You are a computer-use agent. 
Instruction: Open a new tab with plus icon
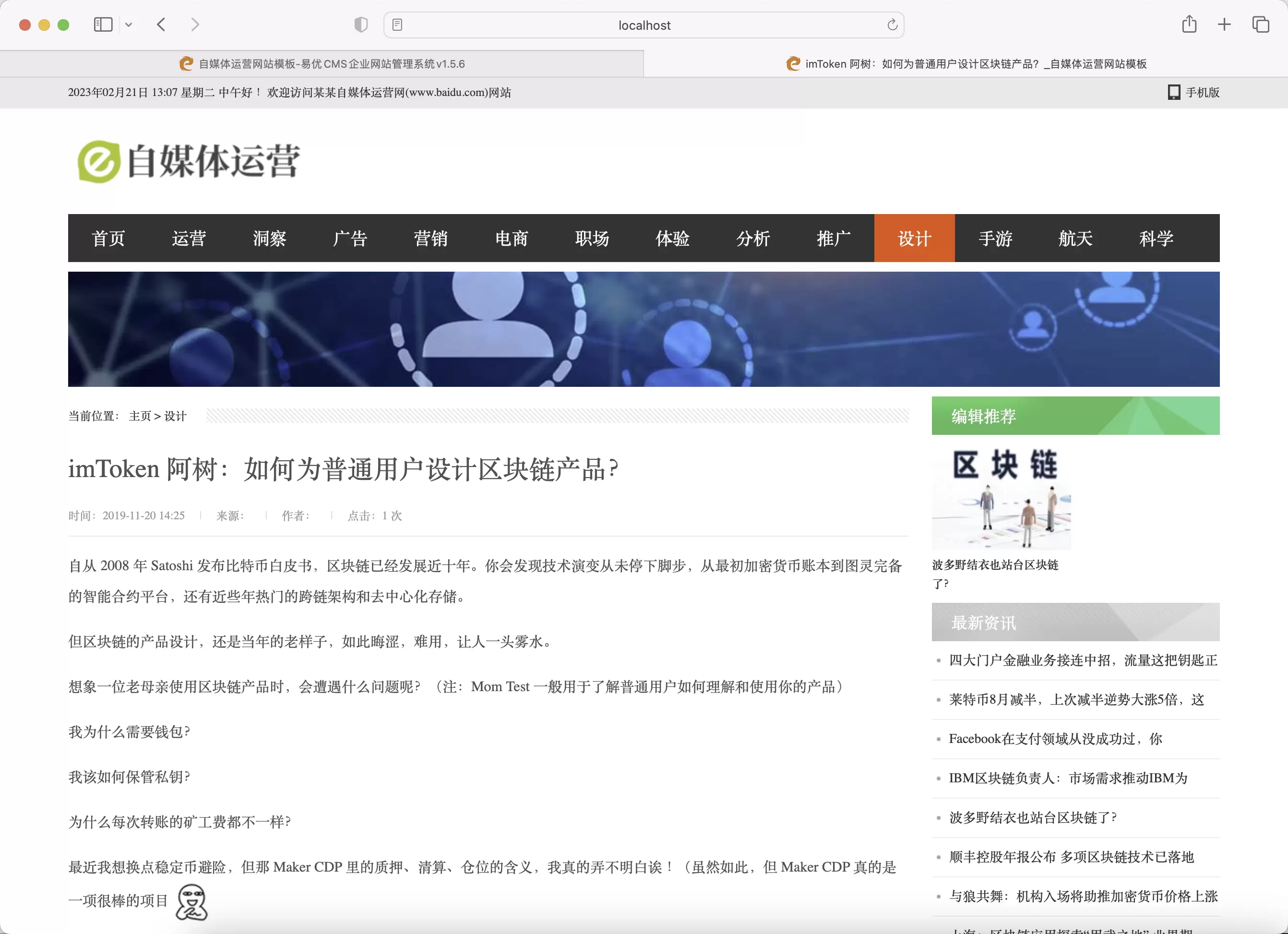pos(1224,24)
